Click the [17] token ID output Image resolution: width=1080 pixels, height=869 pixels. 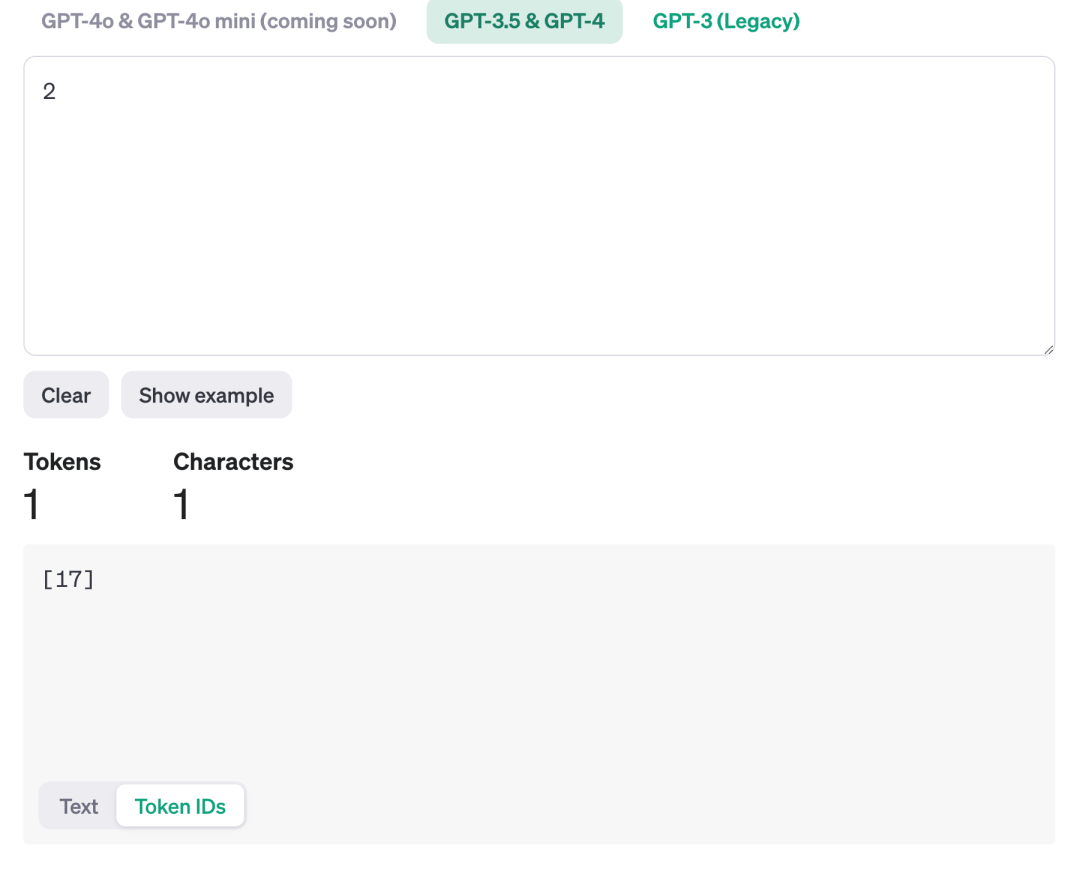[x=68, y=579]
